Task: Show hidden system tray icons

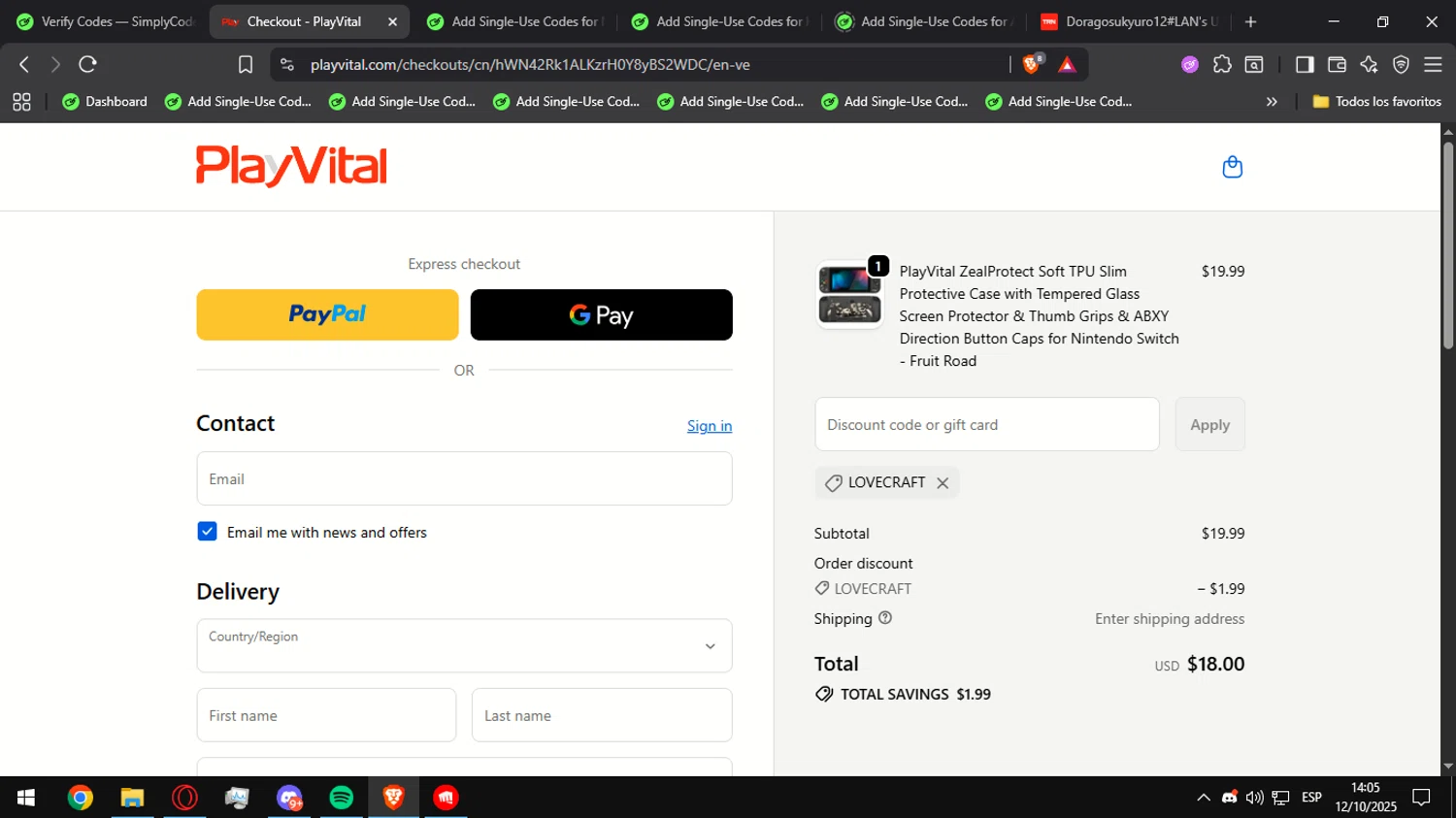Action: pos(1204,798)
